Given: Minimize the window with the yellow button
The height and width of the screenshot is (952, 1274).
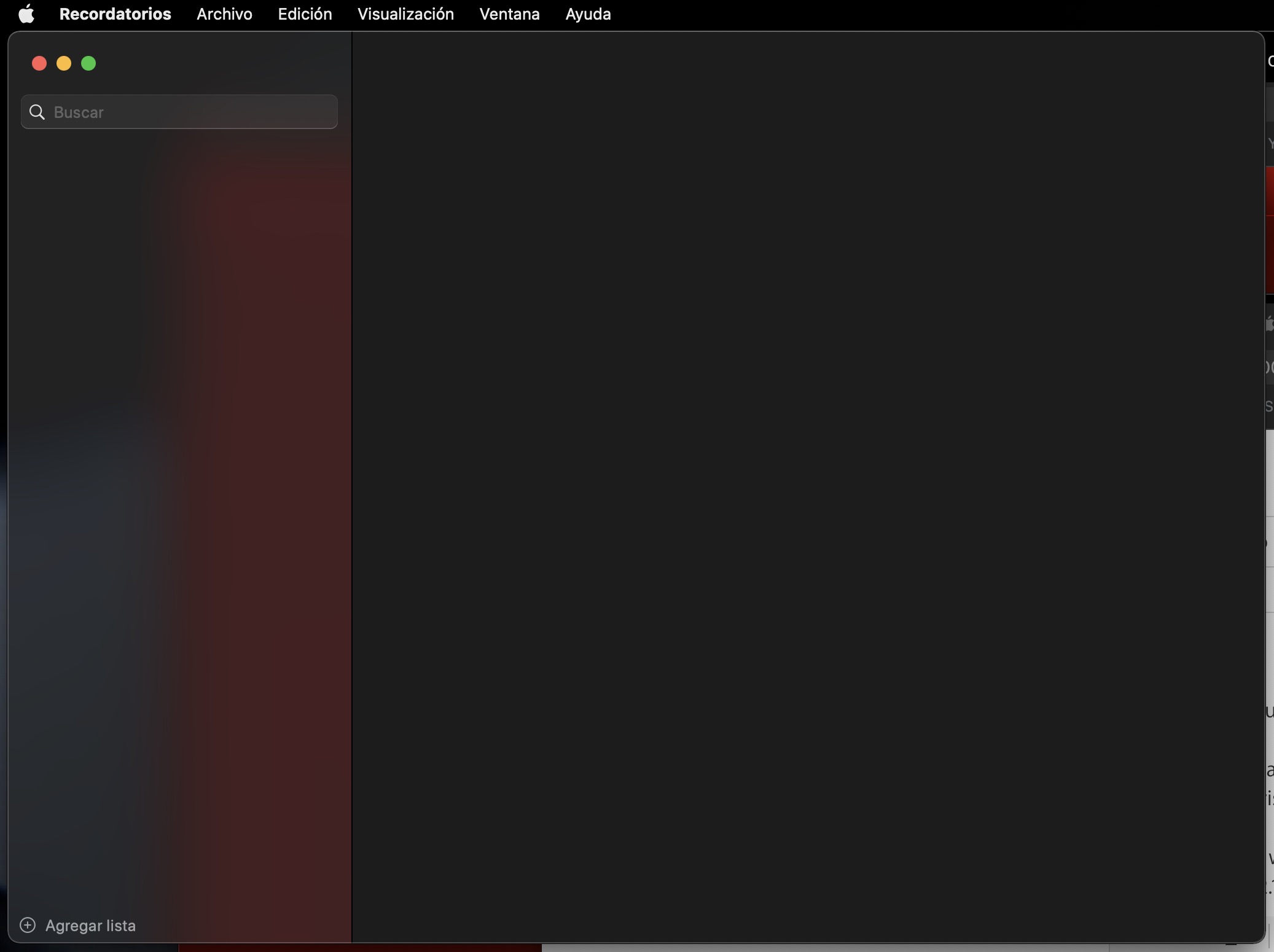Looking at the screenshot, I should pyautogui.click(x=64, y=63).
